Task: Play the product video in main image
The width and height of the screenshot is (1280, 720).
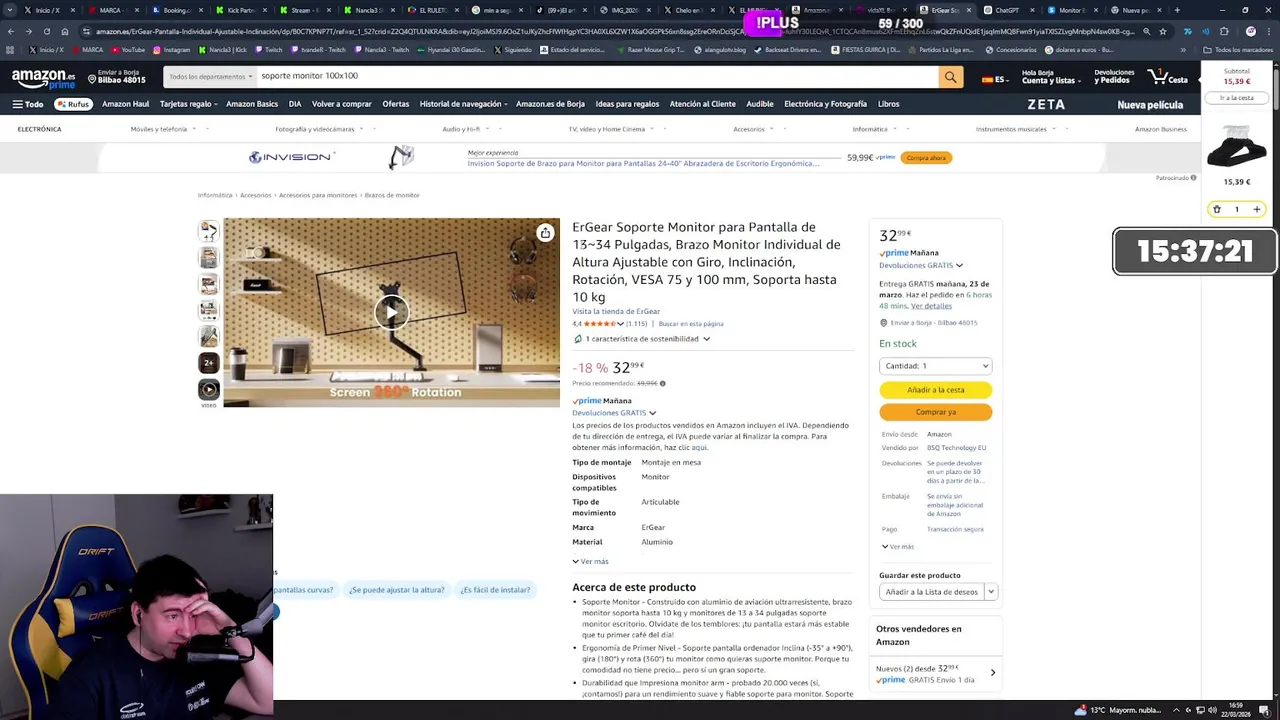Action: tap(391, 312)
